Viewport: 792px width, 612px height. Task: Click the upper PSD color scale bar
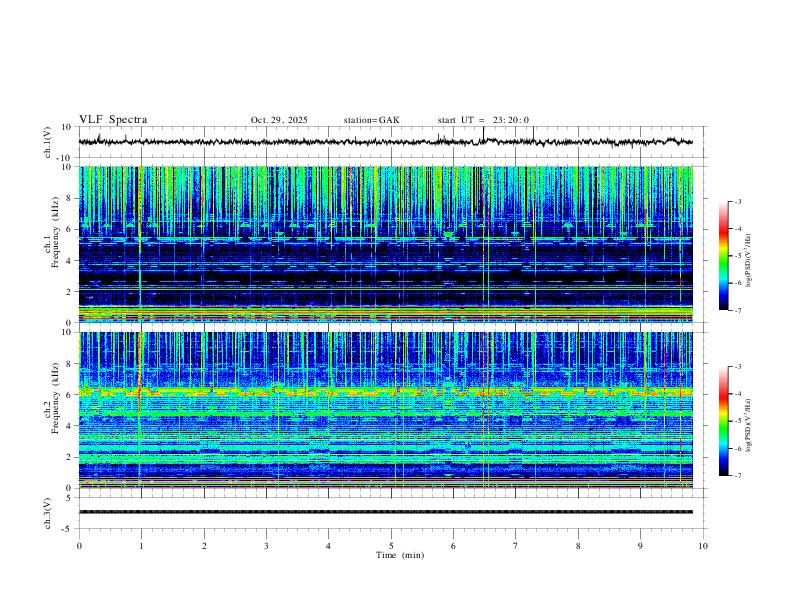point(724,256)
